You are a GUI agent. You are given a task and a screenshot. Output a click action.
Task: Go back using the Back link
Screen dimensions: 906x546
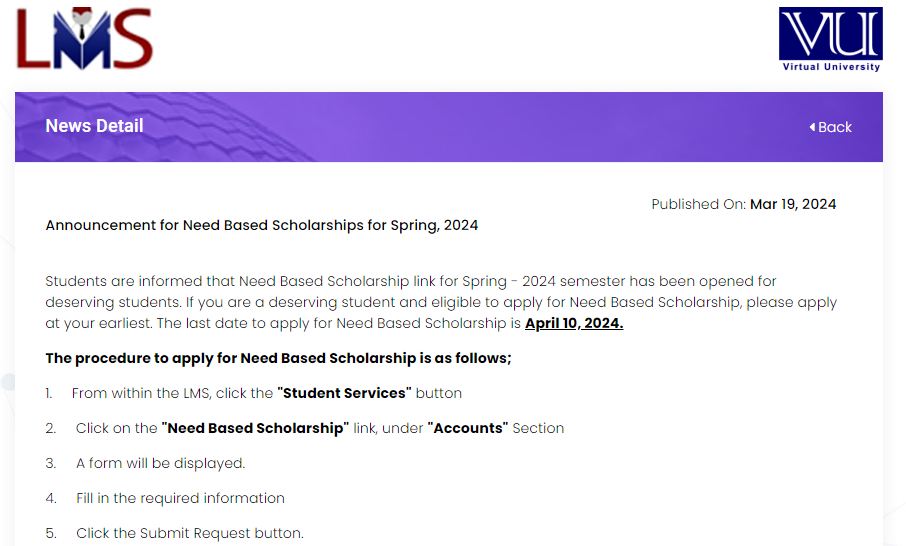[830, 127]
